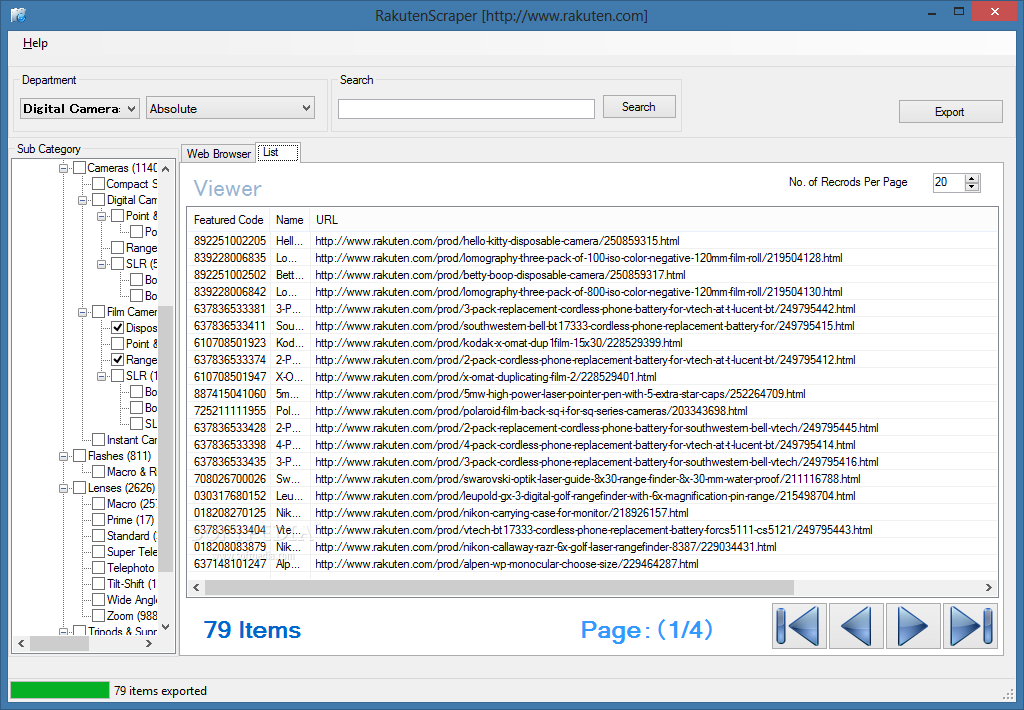
Task: Go to the previous results page
Action: click(856, 626)
